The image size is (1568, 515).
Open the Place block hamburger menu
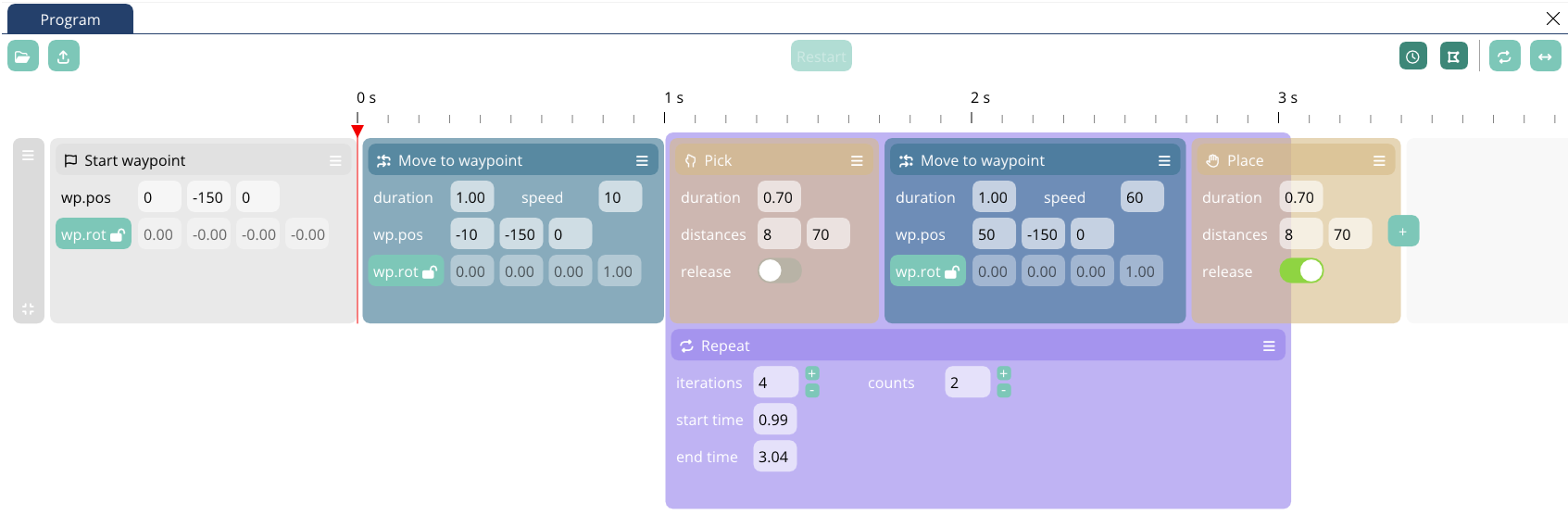[1379, 160]
